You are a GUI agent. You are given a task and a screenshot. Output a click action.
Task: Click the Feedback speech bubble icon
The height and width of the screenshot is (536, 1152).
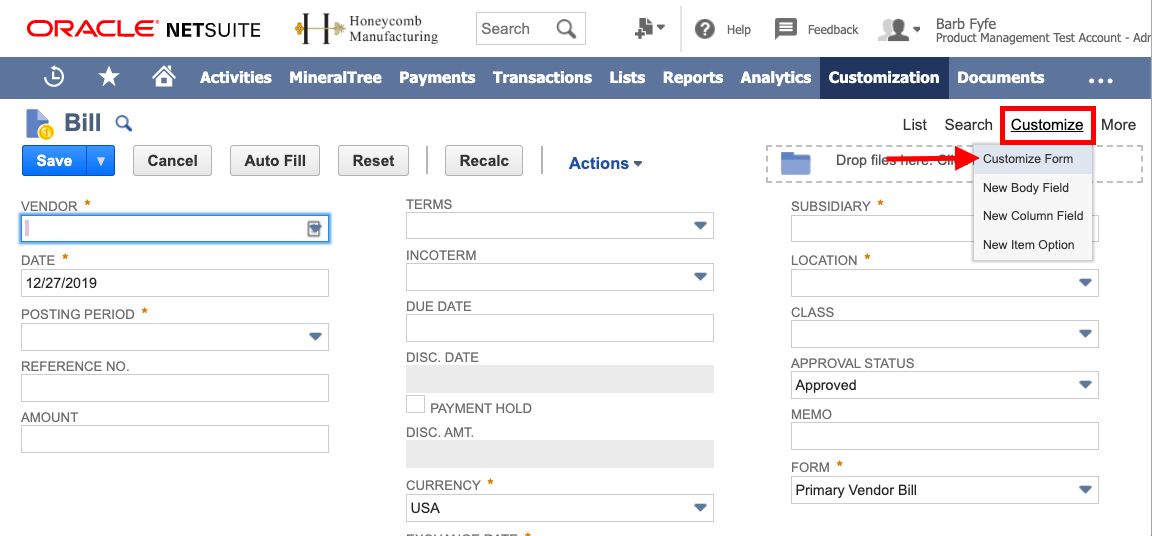(x=786, y=29)
